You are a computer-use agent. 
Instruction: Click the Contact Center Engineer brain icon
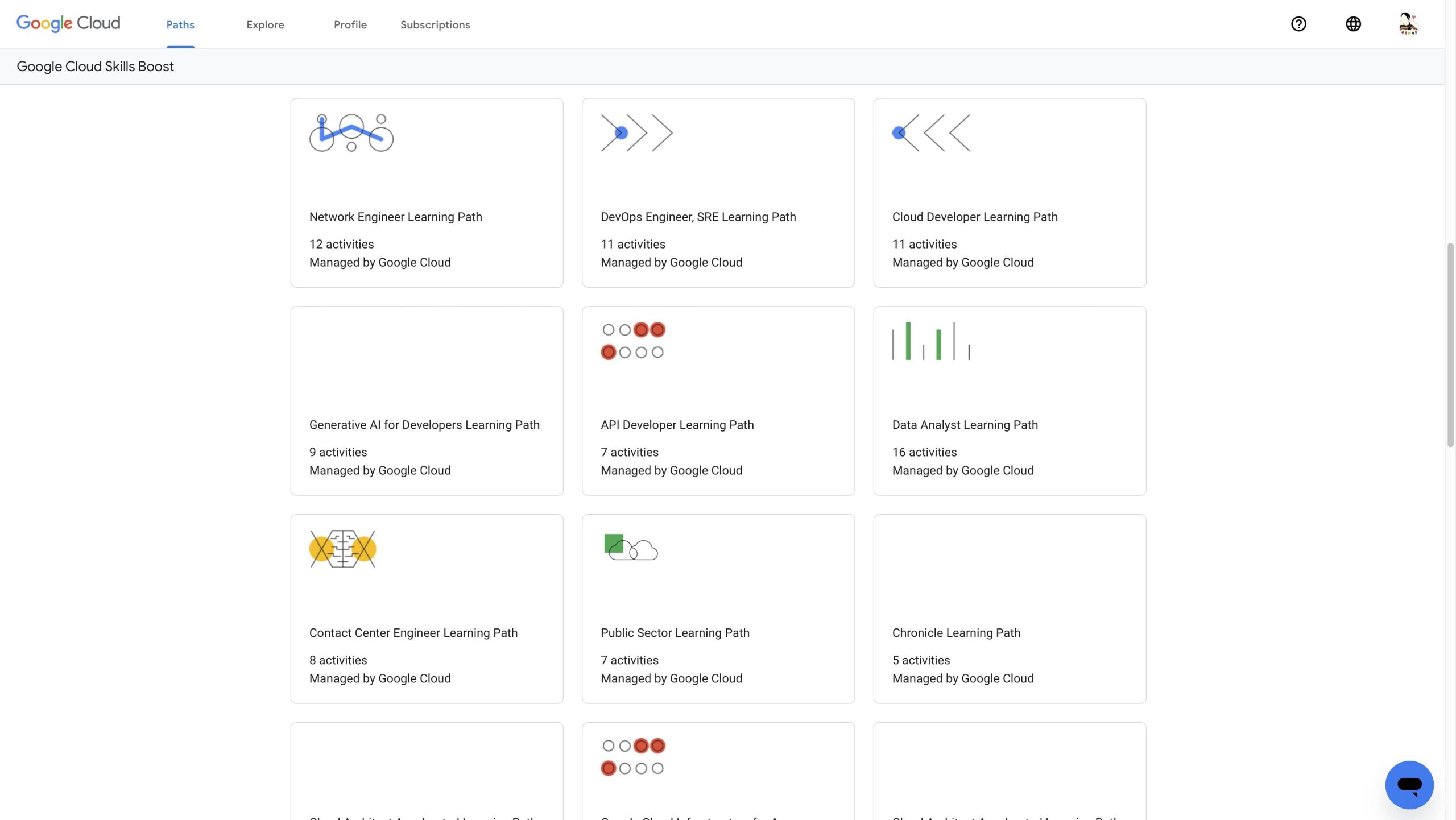tap(342, 549)
